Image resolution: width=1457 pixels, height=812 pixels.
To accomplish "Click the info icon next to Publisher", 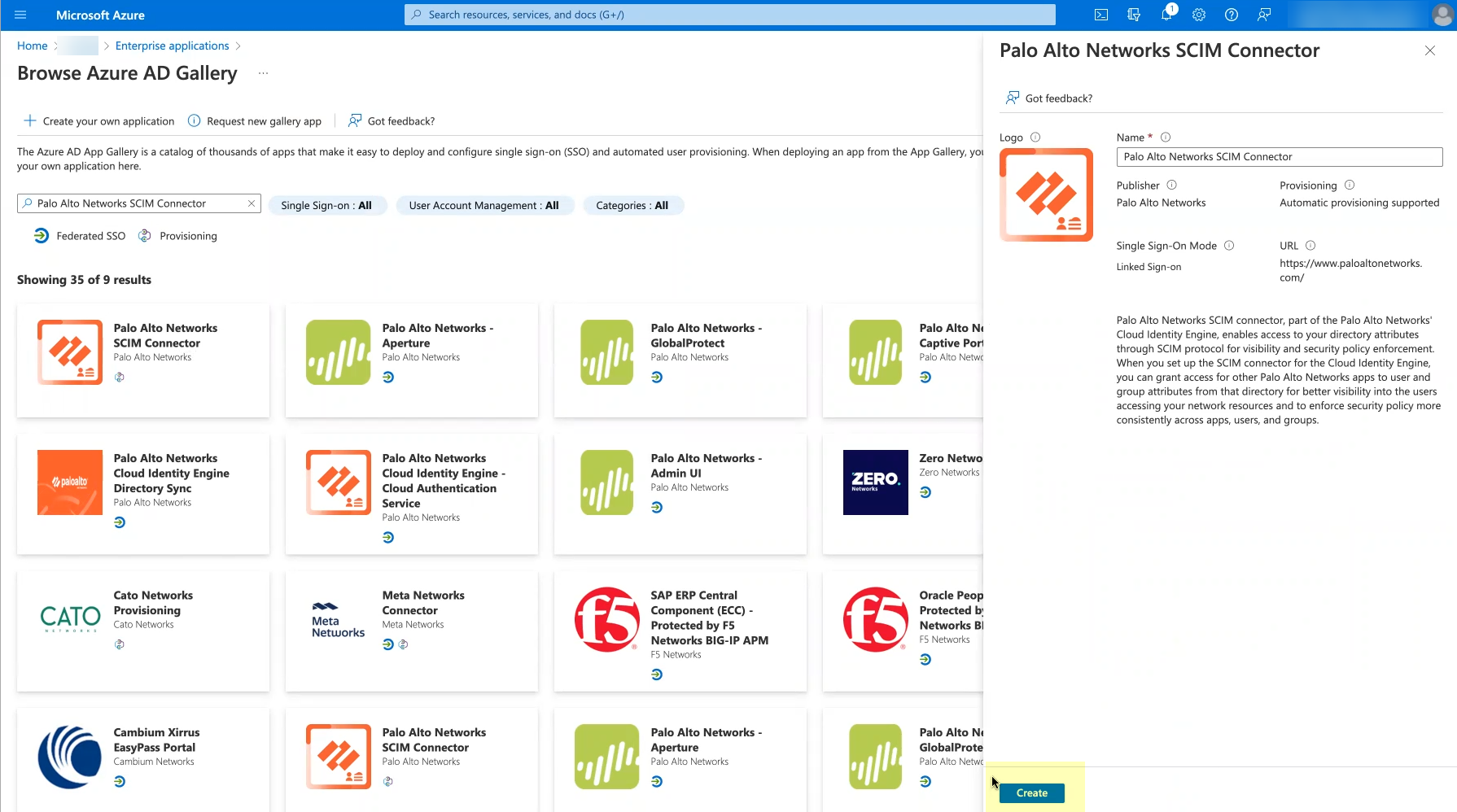I will [x=1172, y=186].
